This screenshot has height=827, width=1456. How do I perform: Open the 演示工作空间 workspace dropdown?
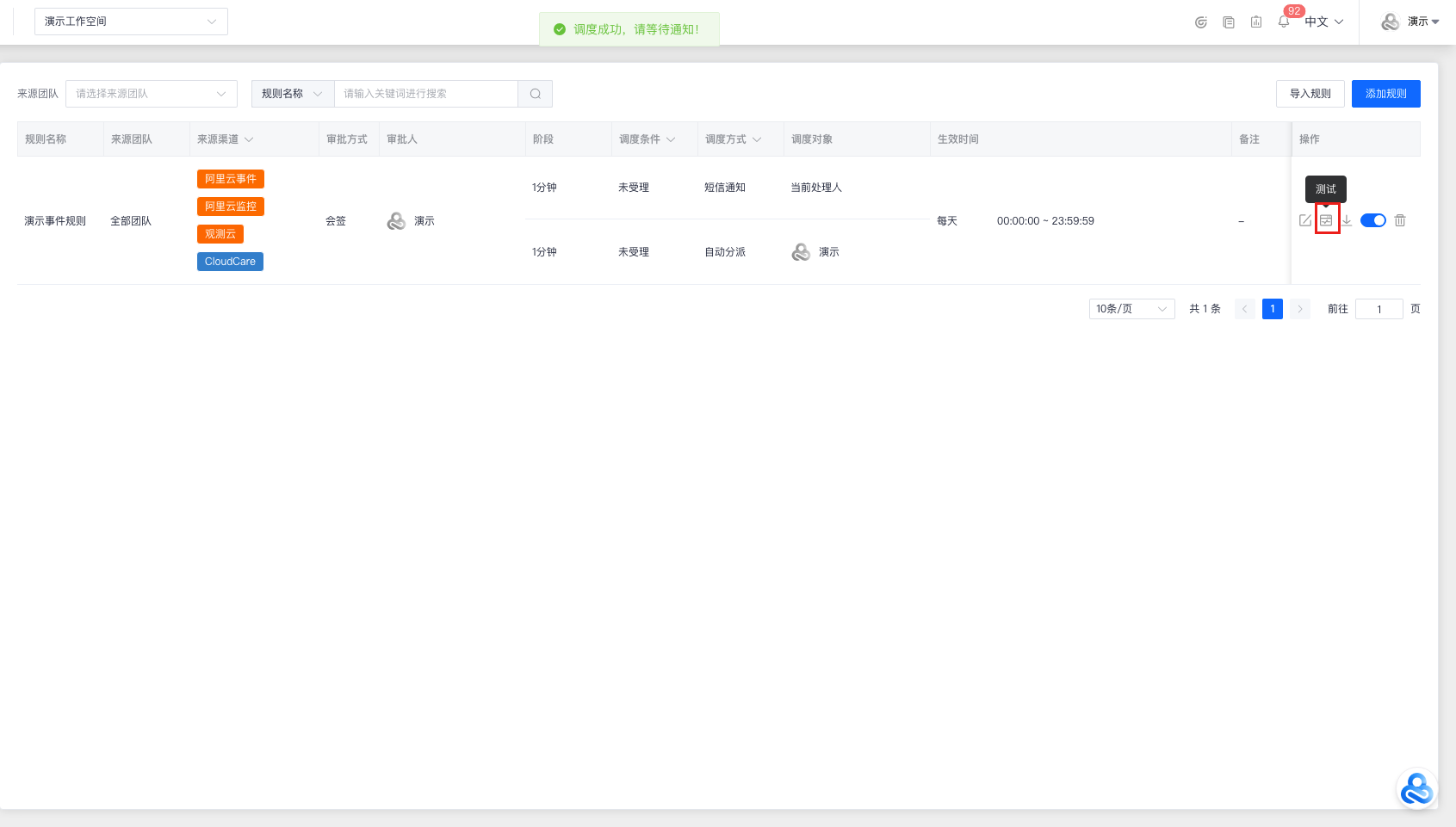[x=131, y=22]
